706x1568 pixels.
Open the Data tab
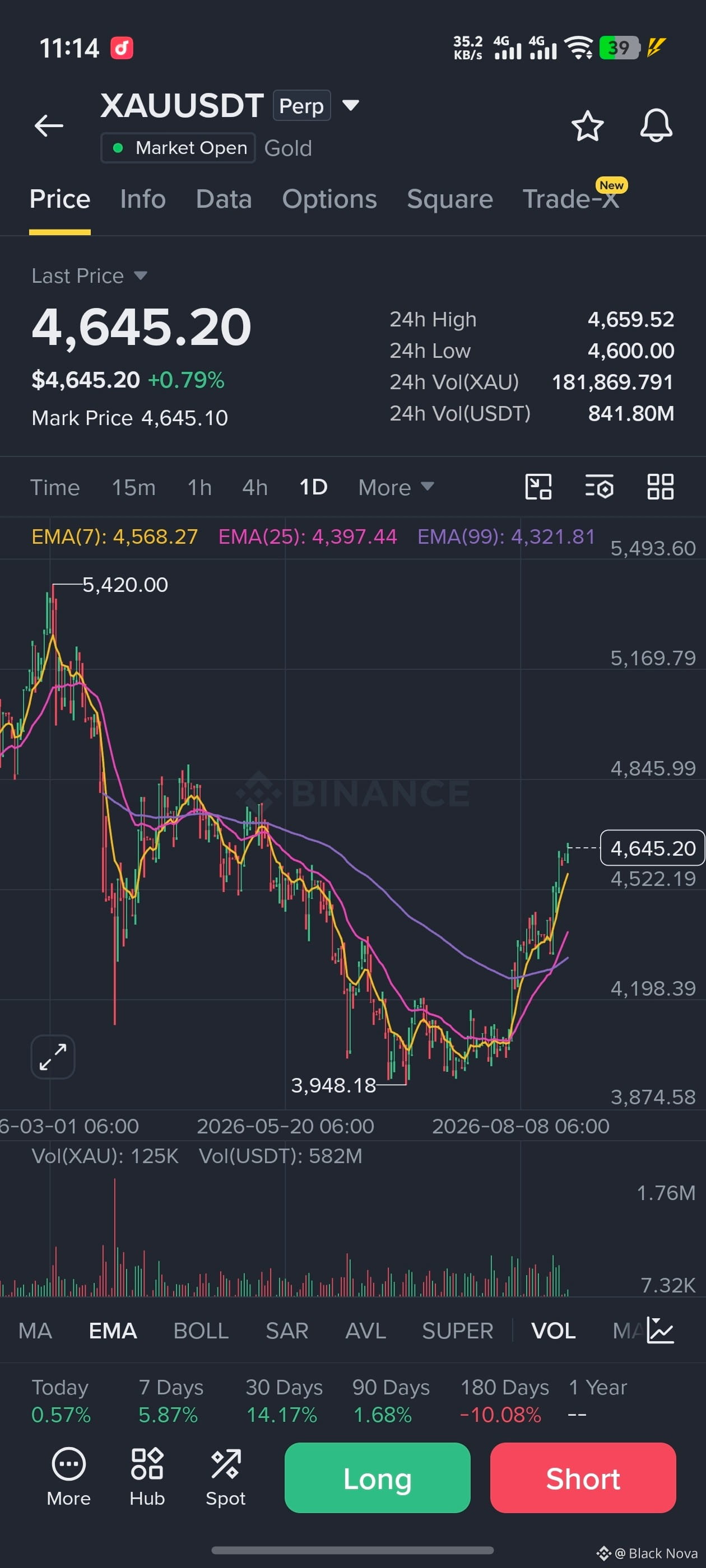(224, 199)
